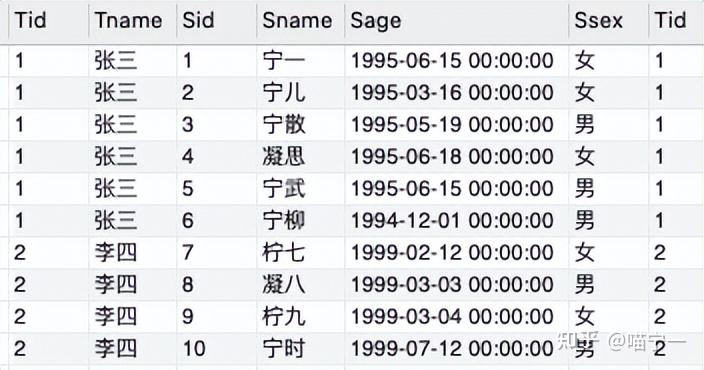The image size is (704, 370).
Task: Select date cell 1994-12-01 00:00:00
Action: coord(457,221)
